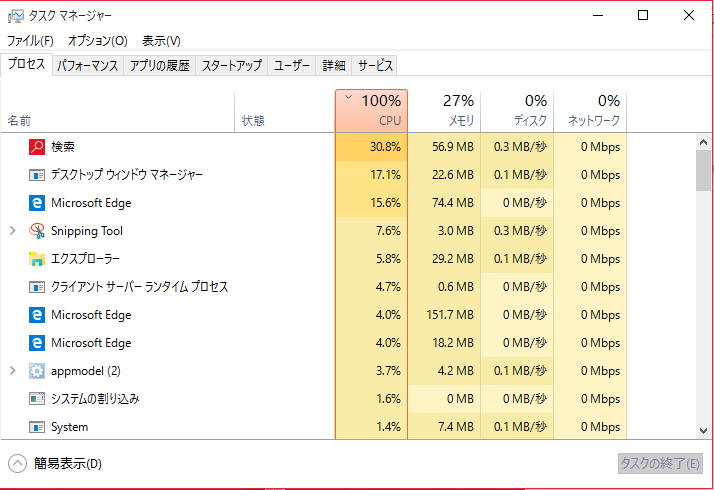The image size is (714, 490).
Task: Sort by the 名前 column header
Action: tap(117, 112)
